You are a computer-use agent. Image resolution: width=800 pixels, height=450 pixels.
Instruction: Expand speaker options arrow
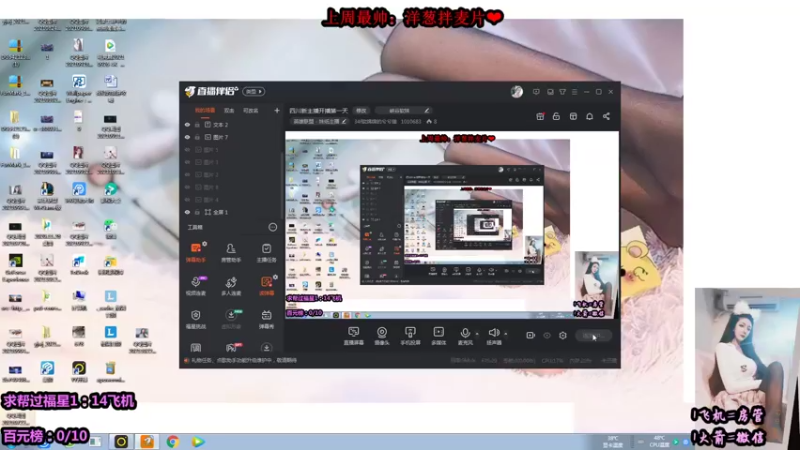[506, 334]
